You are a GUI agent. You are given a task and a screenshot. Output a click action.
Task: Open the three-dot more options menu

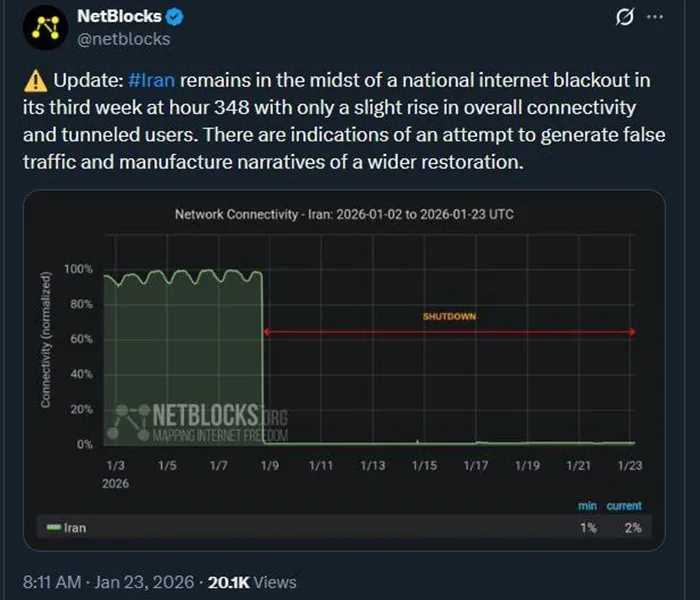pyautogui.click(x=656, y=17)
